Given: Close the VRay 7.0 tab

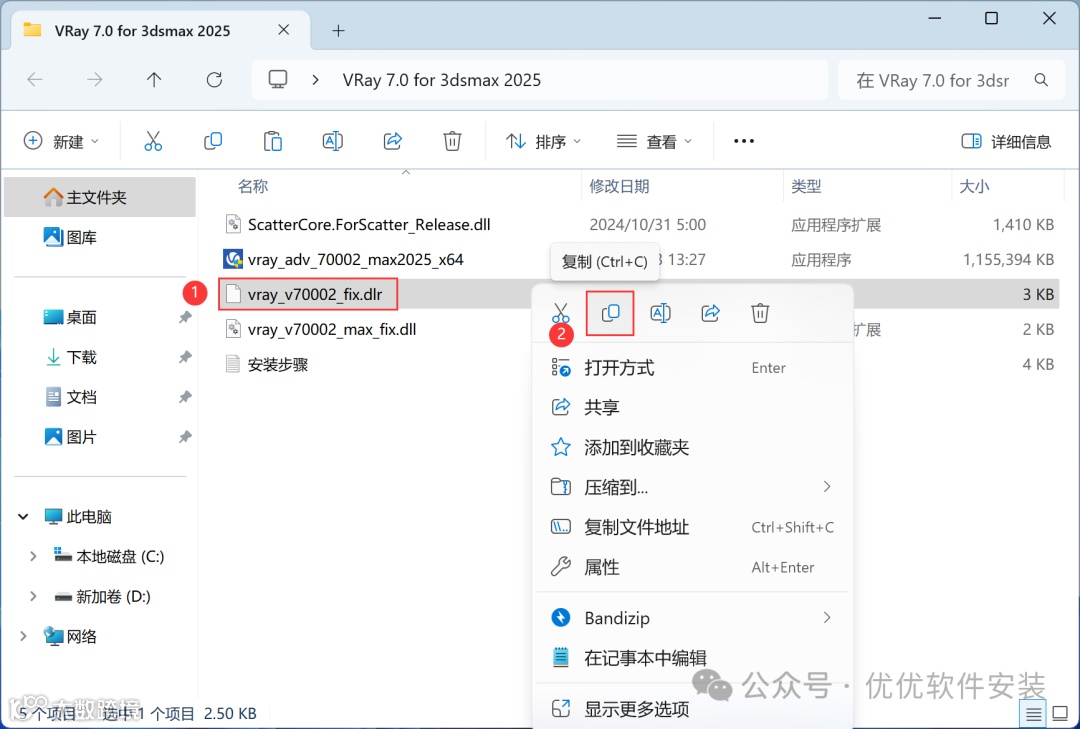Looking at the screenshot, I should [x=284, y=30].
